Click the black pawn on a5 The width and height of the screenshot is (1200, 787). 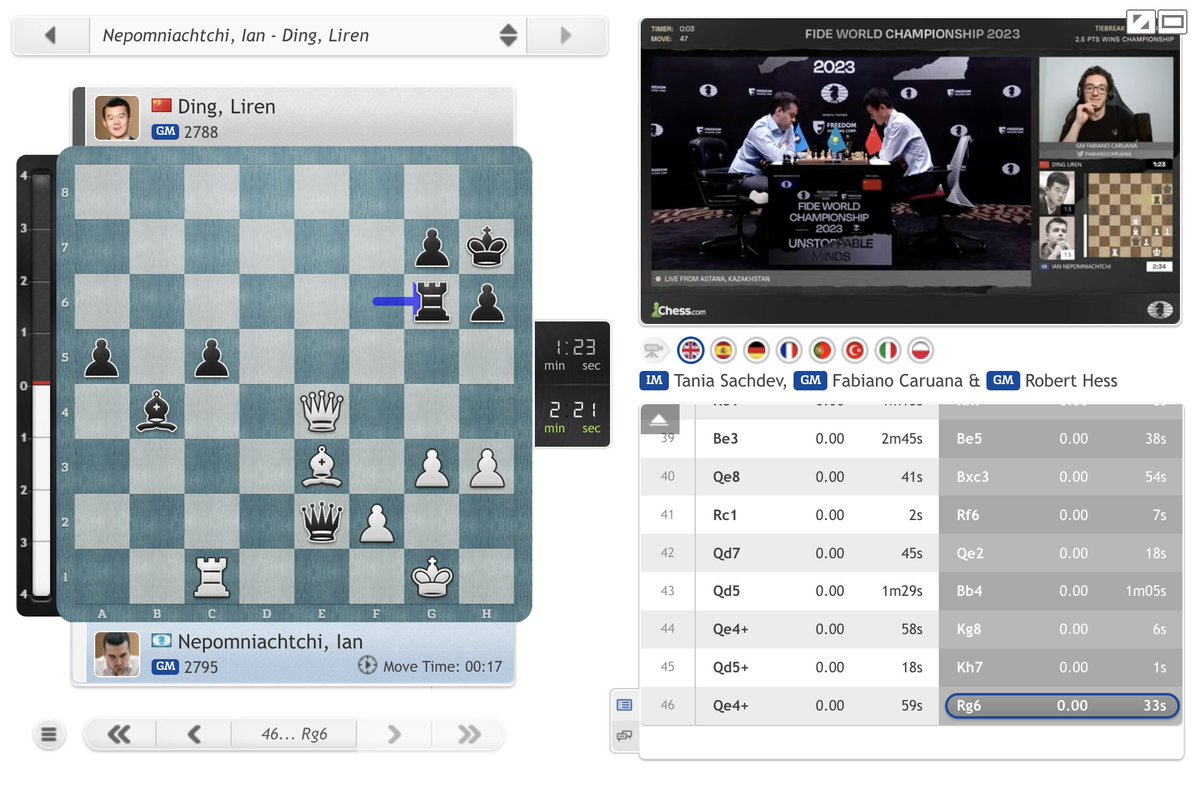click(x=102, y=356)
